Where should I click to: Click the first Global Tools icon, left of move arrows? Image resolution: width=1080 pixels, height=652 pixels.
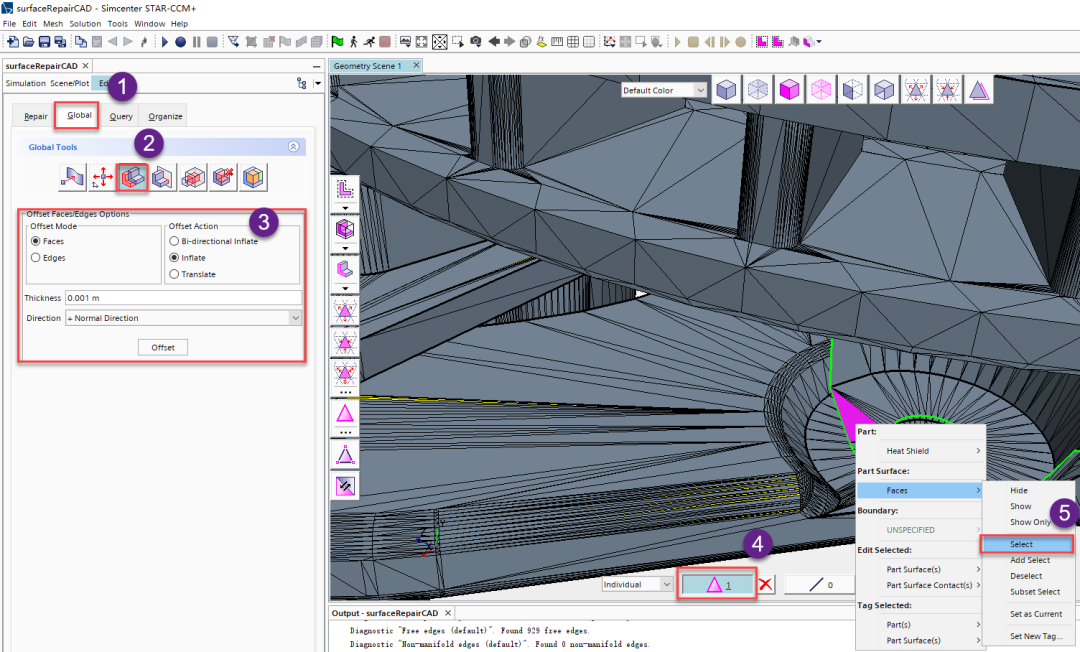72,178
